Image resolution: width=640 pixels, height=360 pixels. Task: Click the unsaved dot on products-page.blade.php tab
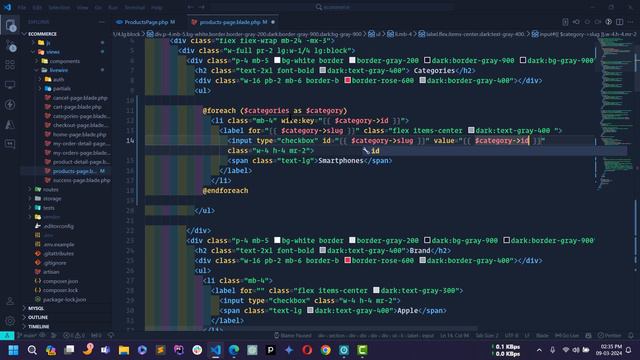point(273,22)
